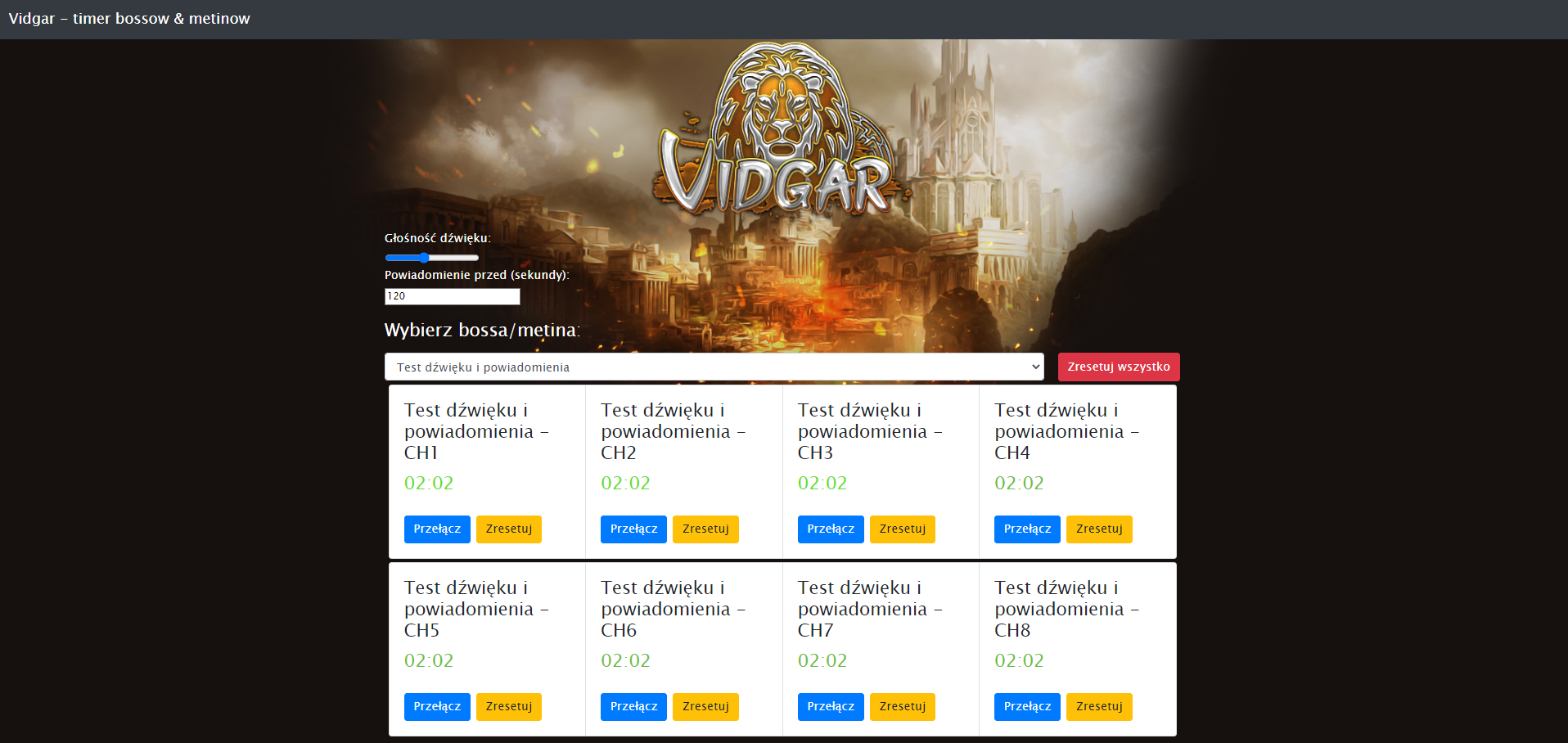
Task: Select the 02:02 timer on CH6 card
Action: pyautogui.click(x=625, y=661)
